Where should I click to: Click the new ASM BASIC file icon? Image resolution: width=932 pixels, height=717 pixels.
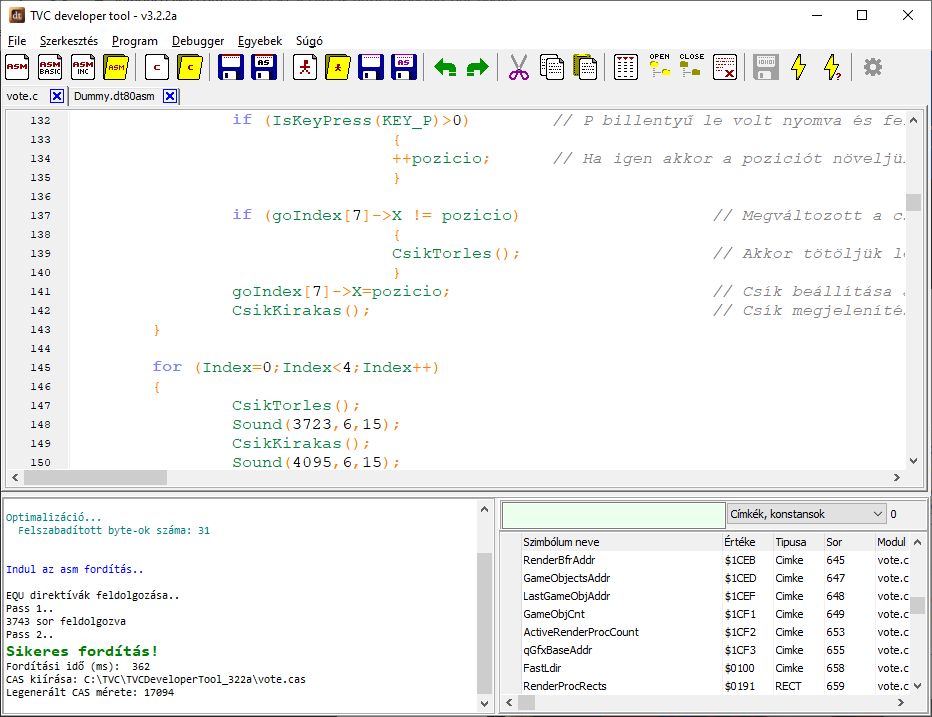(50, 67)
